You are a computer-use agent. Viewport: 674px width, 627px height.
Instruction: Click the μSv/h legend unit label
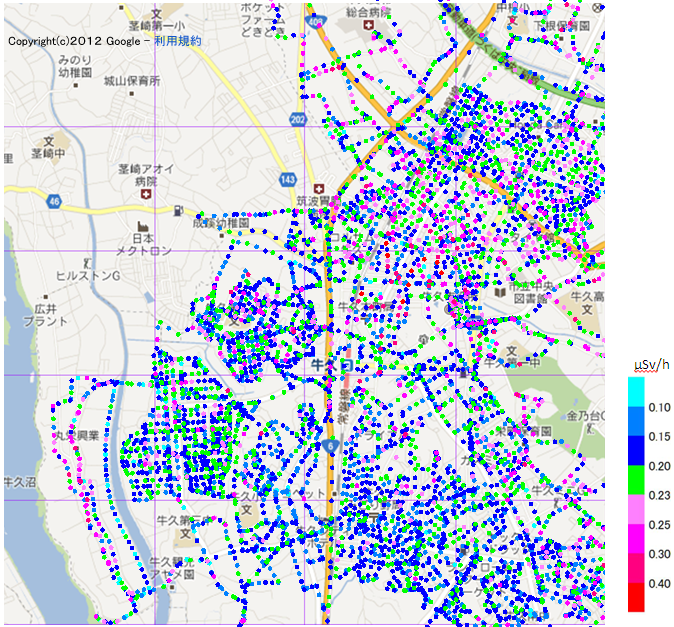point(652,365)
